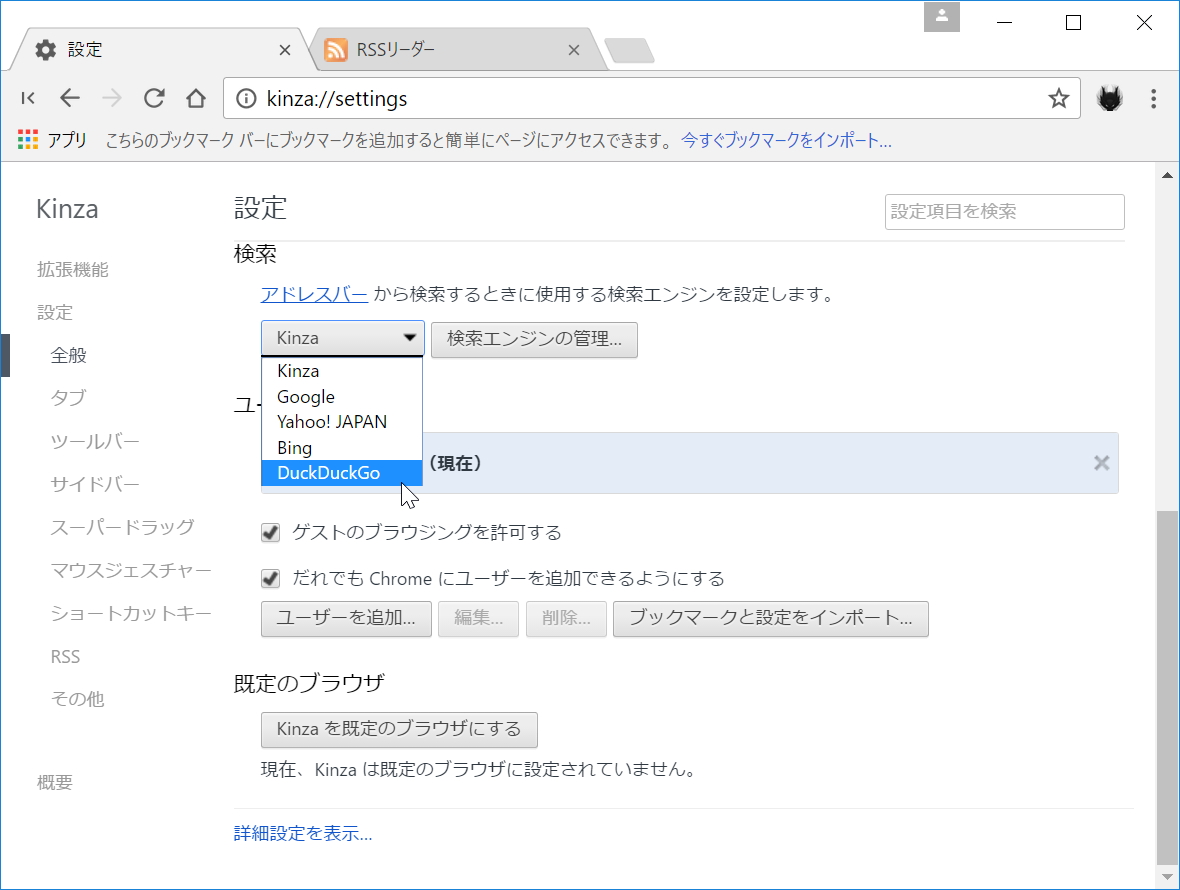Image resolution: width=1180 pixels, height=890 pixels.
Task: Click the jump-to-first-page icon beside back arrow
Action: click(28, 98)
